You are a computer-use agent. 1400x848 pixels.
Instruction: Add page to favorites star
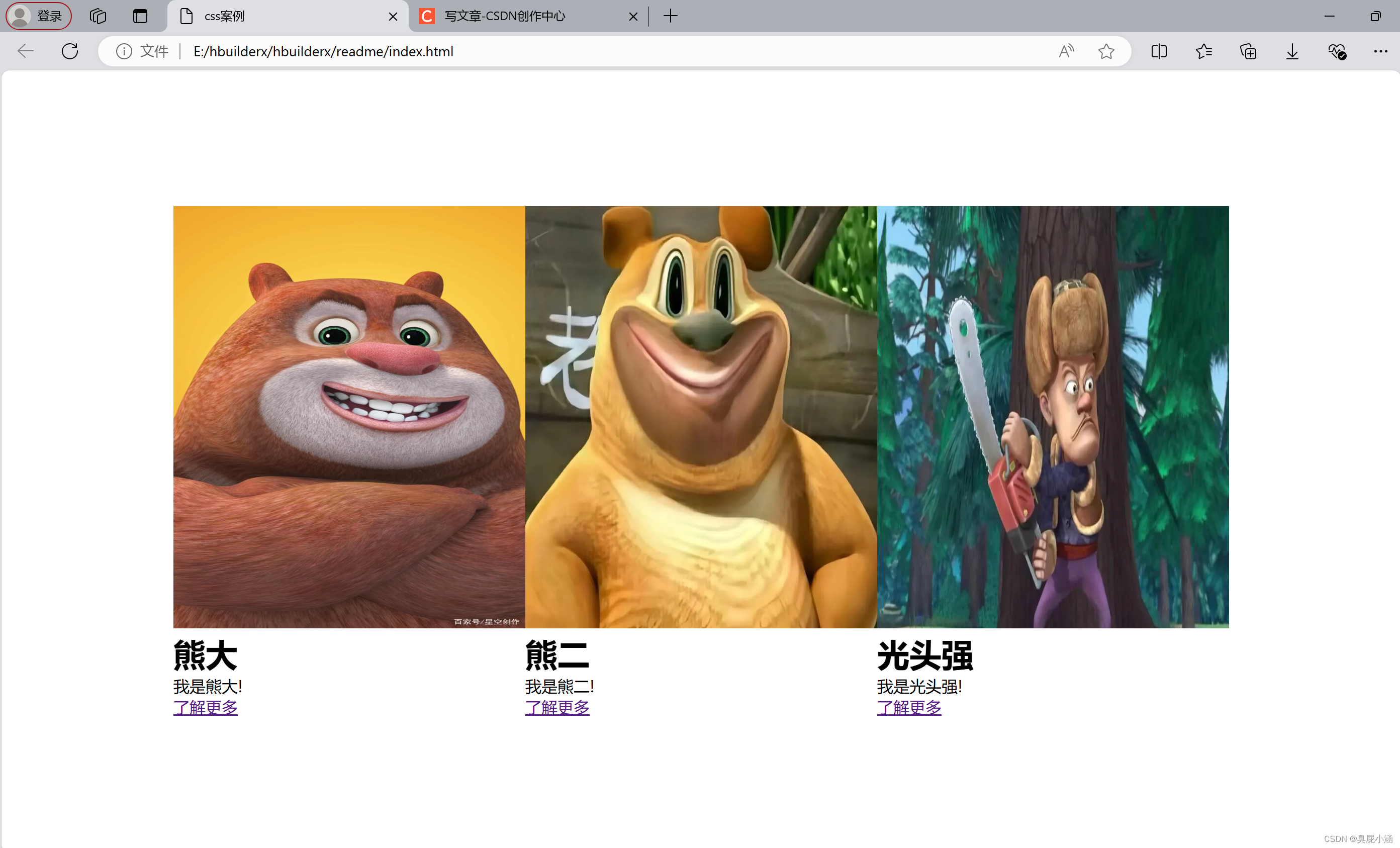point(1106,52)
